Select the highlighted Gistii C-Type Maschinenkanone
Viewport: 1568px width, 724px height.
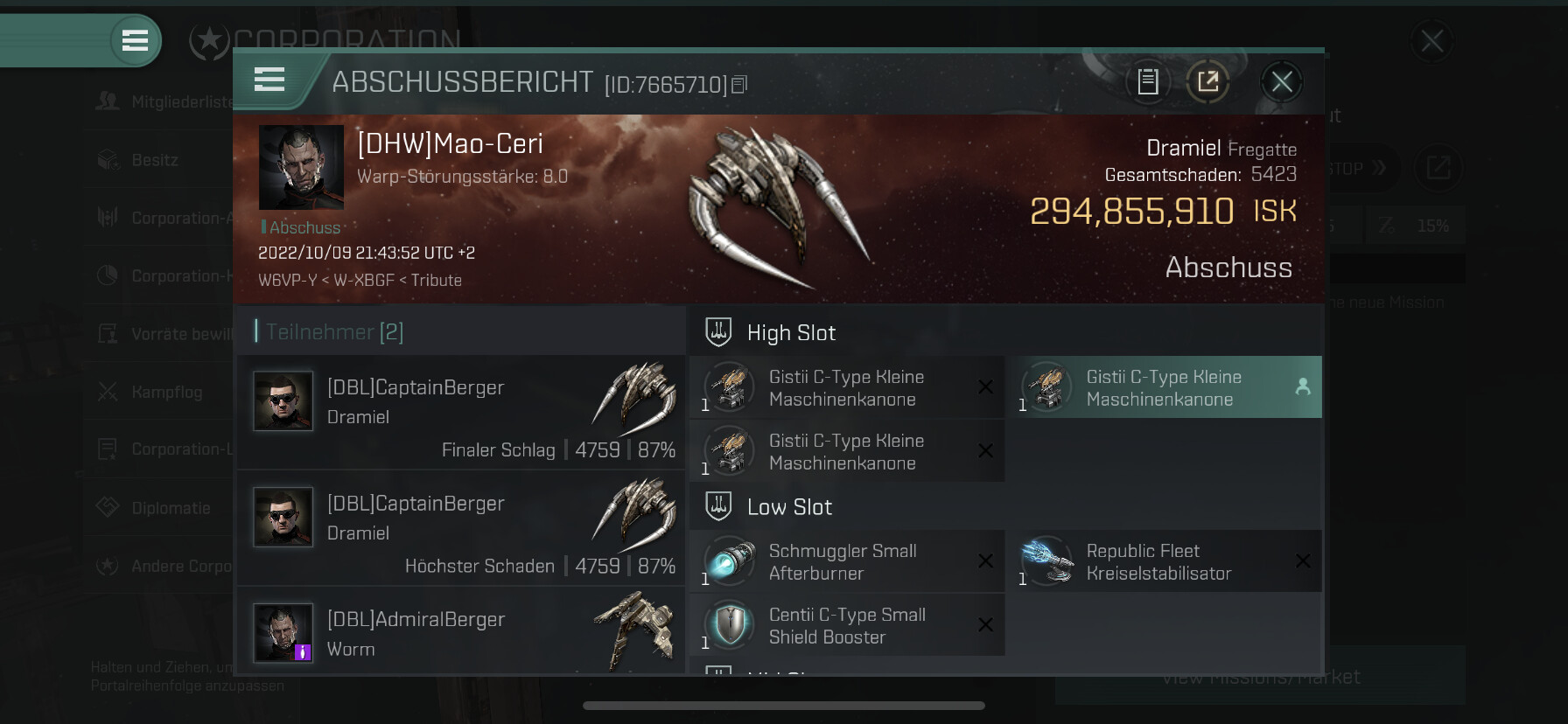(1168, 387)
